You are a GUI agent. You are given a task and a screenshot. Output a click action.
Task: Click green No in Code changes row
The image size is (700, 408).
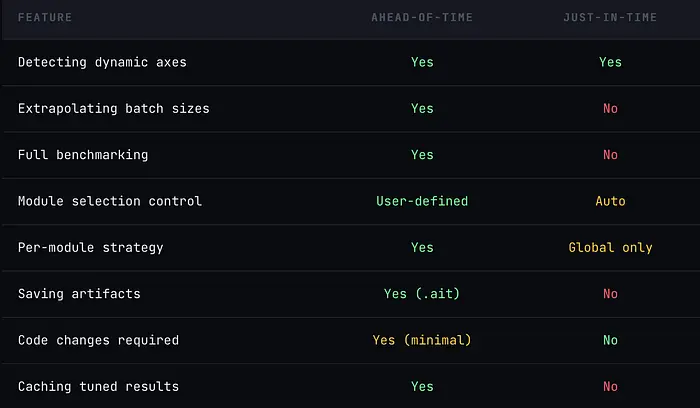coord(610,340)
